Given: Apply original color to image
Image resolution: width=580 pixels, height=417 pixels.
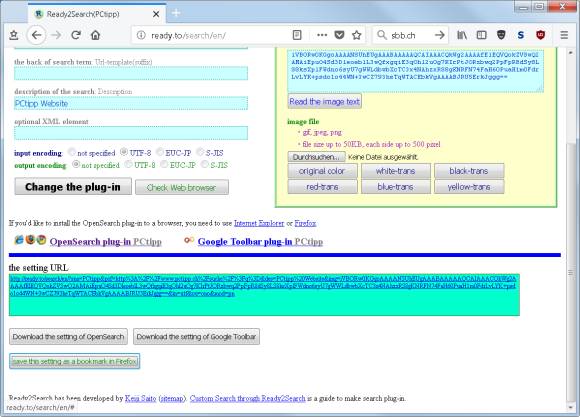Looking at the screenshot, I should 322,171.
